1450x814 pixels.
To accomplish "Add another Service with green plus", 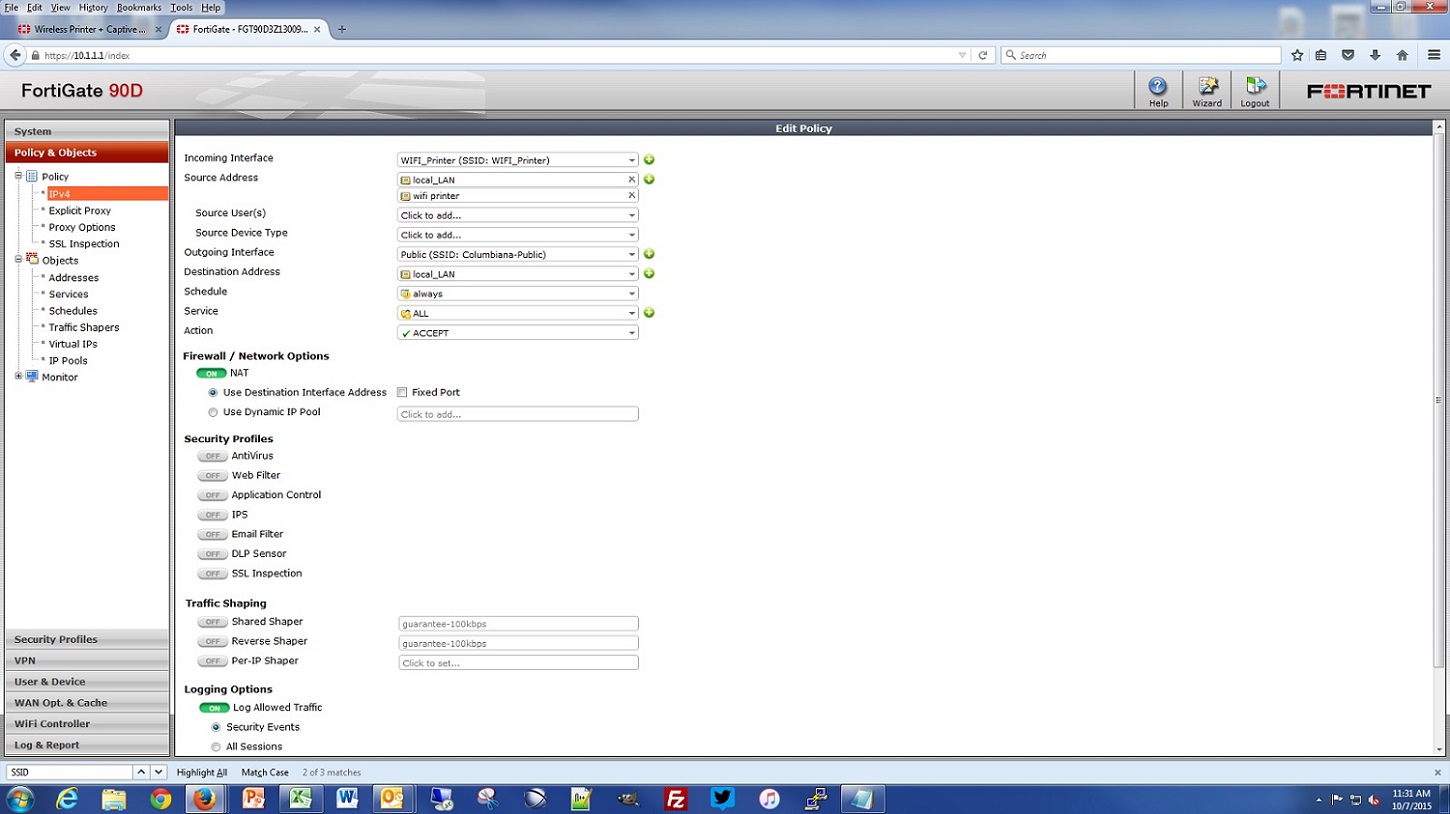I will click(x=649, y=313).
